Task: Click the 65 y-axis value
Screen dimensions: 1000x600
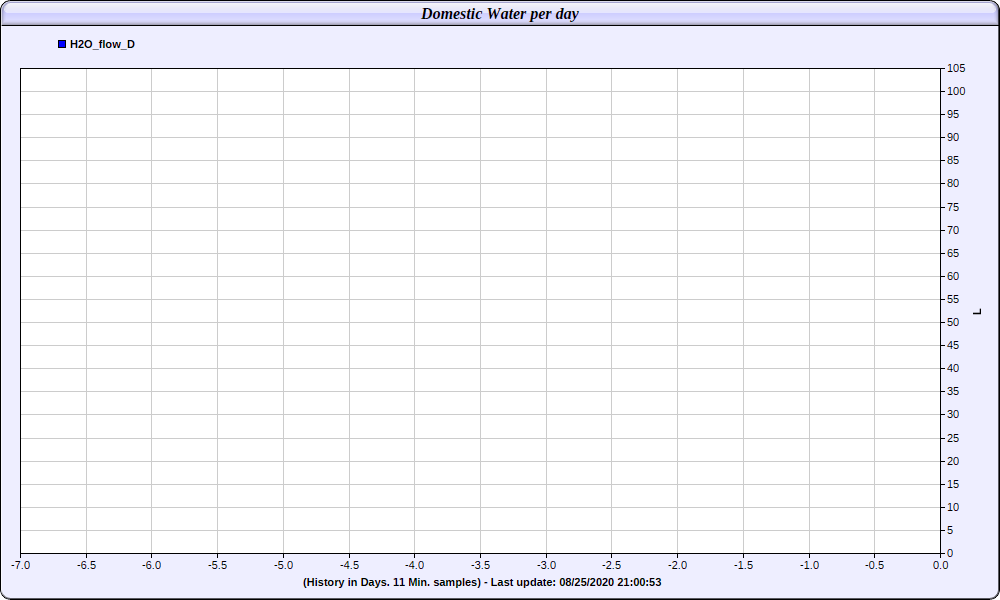Action: 953,253
